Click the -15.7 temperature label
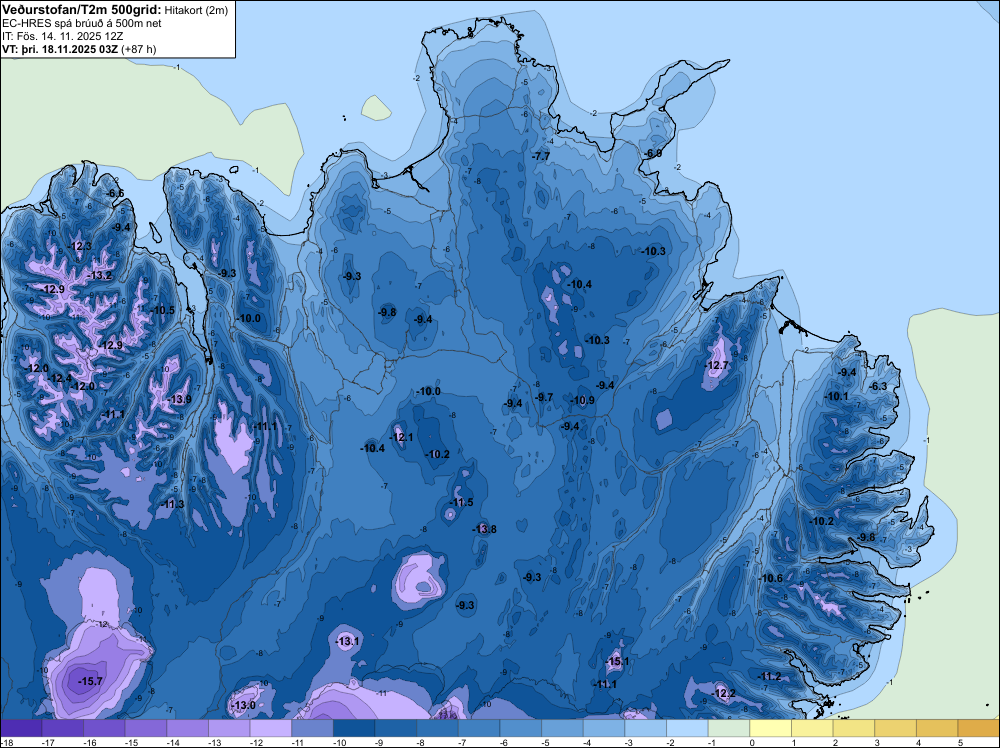 90,682
